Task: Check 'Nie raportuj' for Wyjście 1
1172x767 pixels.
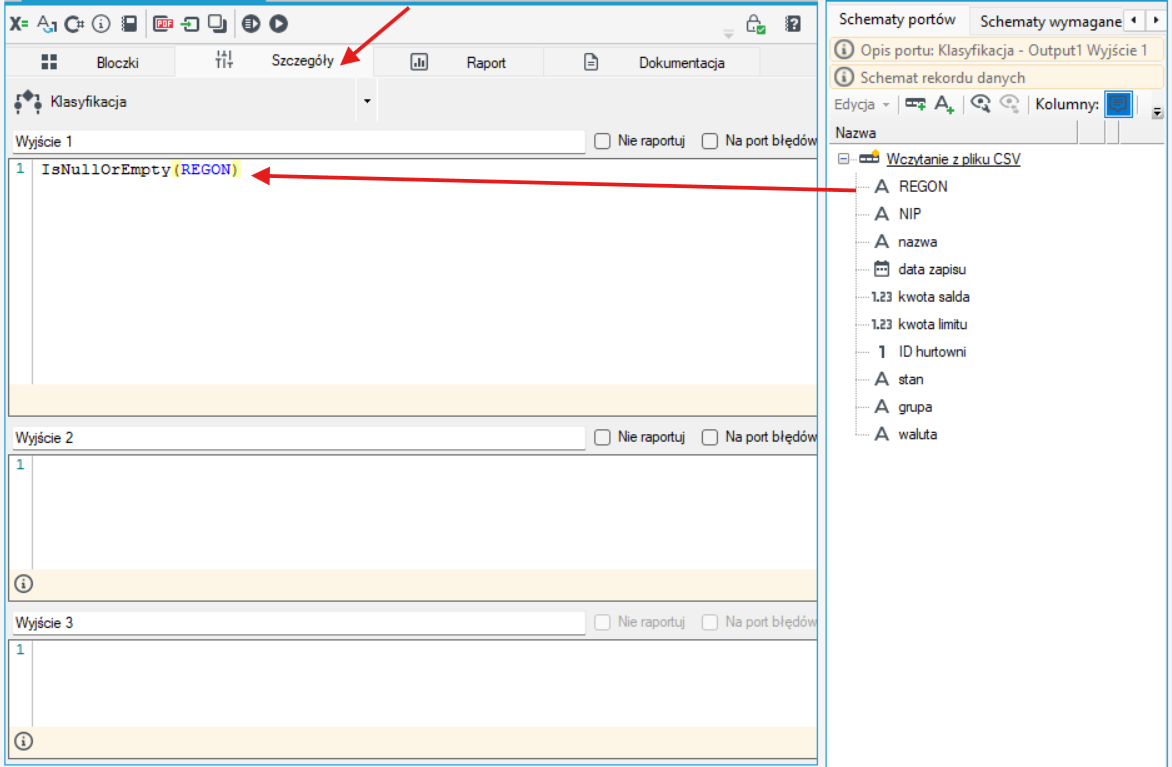Action: (602, 141)
